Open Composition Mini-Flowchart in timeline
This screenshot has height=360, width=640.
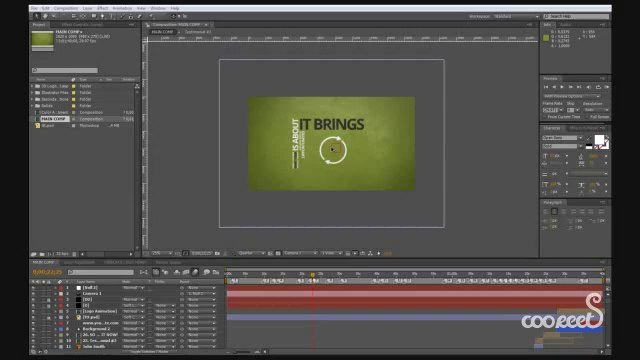tap(144, 272)
